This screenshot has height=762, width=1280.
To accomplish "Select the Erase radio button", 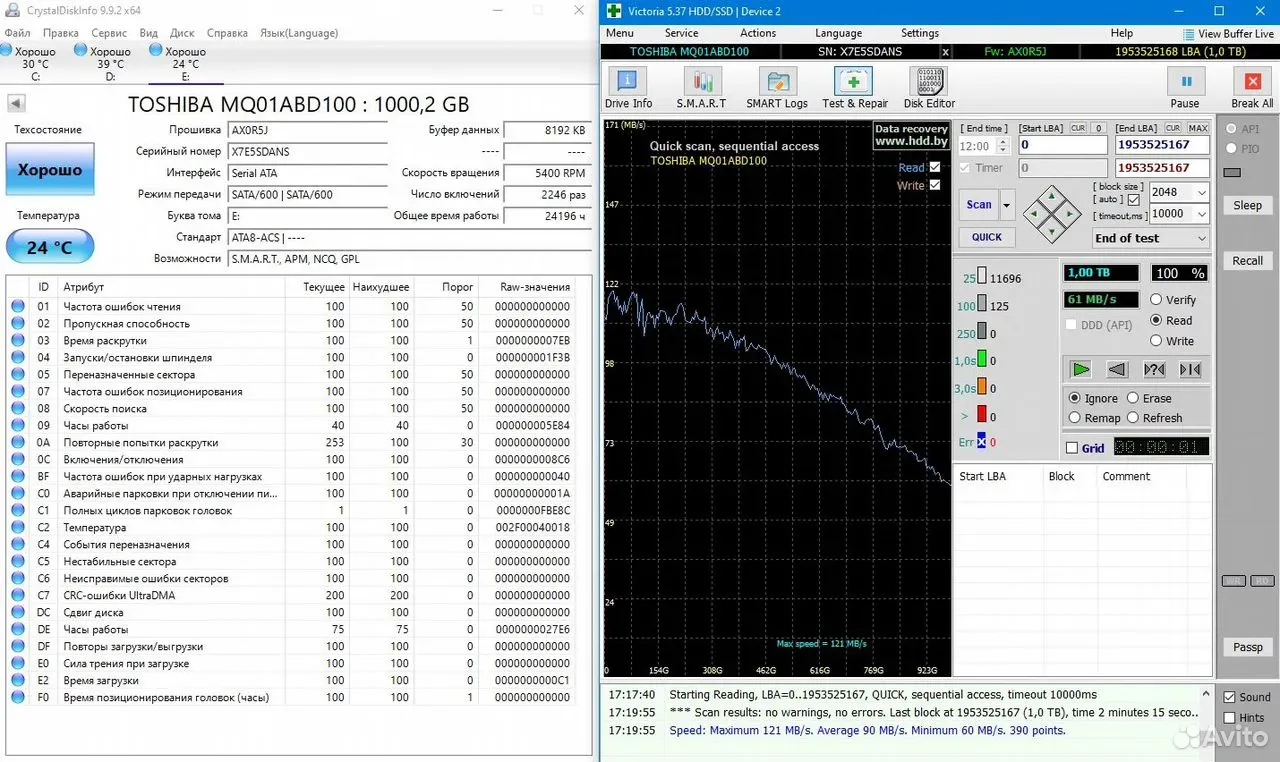I will point(1134,398).
